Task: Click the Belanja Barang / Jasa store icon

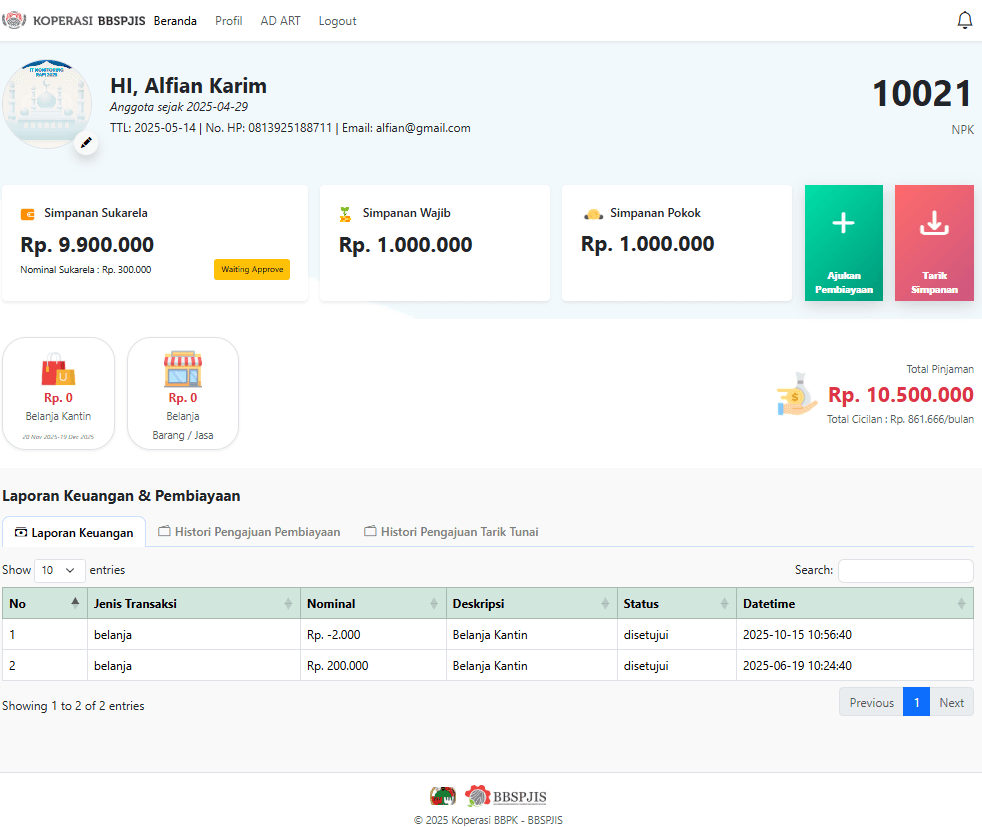Action: 183,369
